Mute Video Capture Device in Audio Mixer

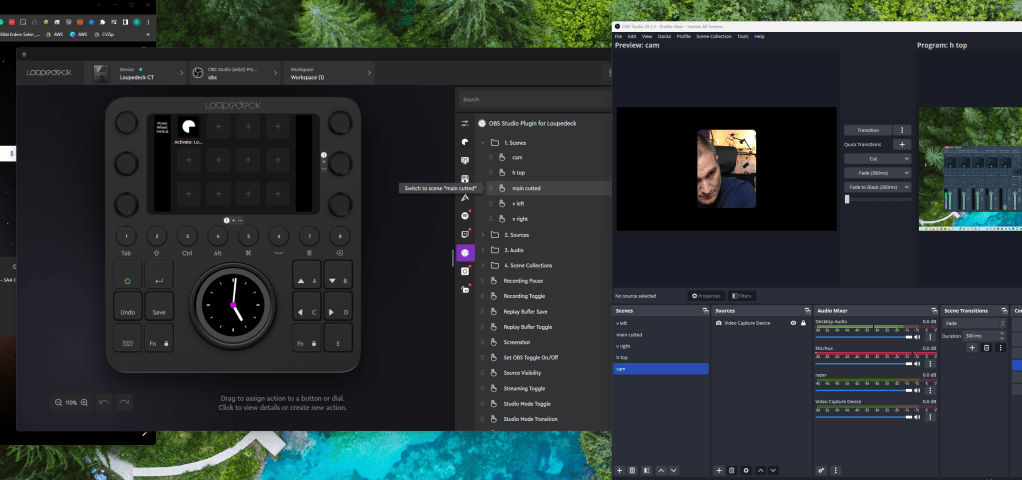click(x=918, y=416)
